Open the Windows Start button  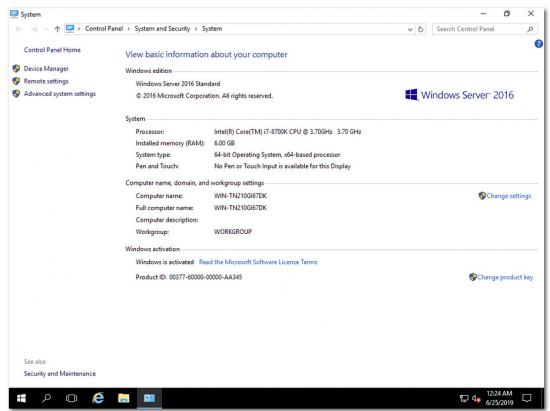pyautogui.click(x=21, y=398)
